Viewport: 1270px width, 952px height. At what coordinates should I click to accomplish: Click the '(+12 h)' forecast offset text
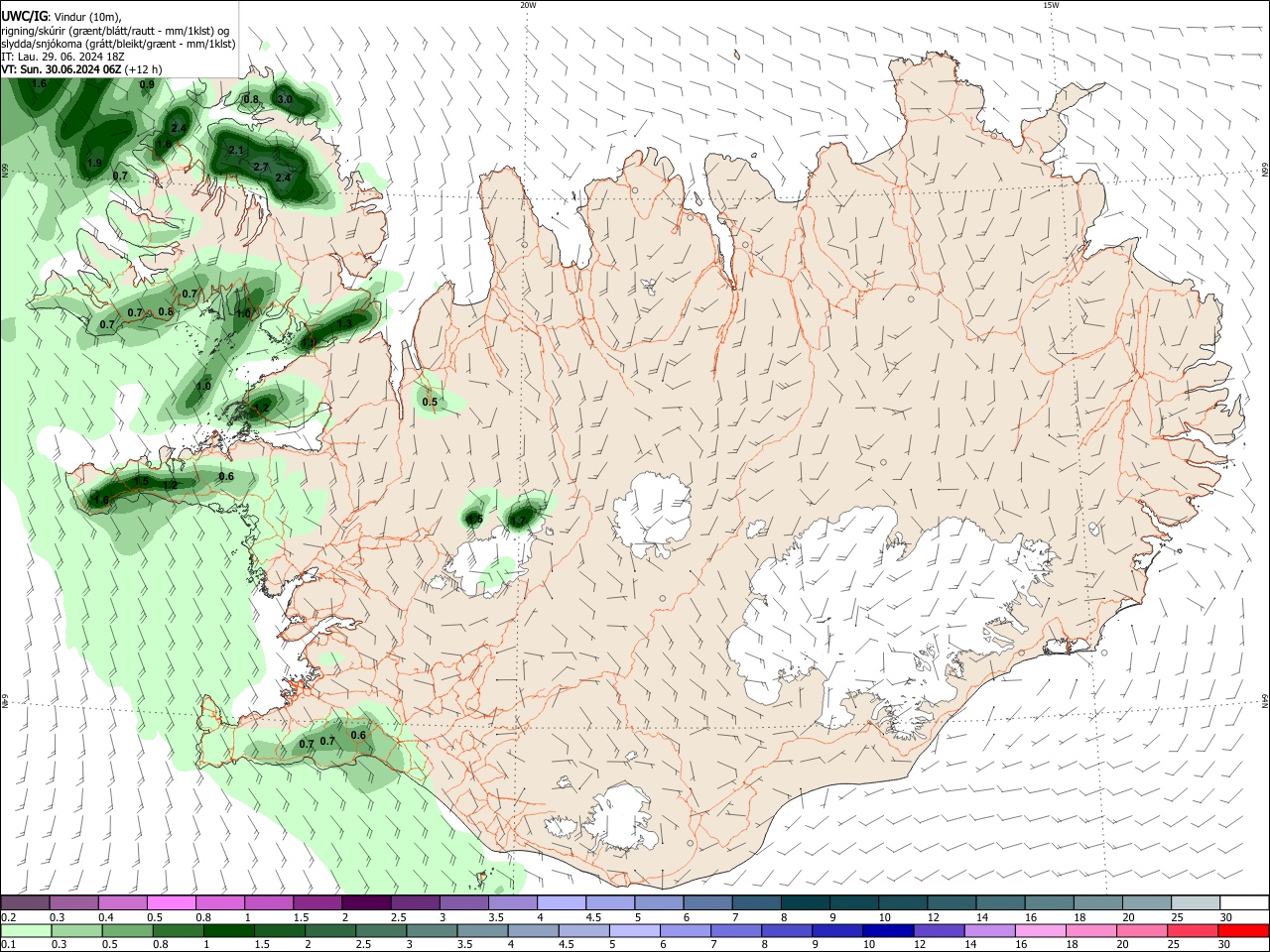coord(144,69)
